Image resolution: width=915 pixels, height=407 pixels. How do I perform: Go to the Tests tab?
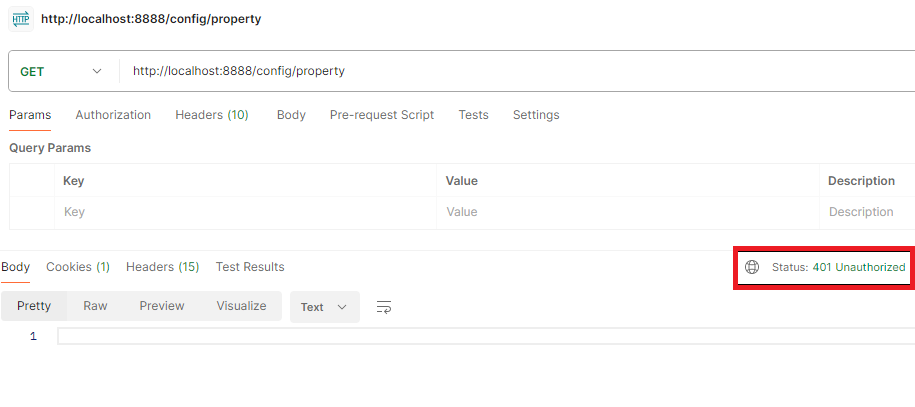pyautogui.click(x=473, y=115)
